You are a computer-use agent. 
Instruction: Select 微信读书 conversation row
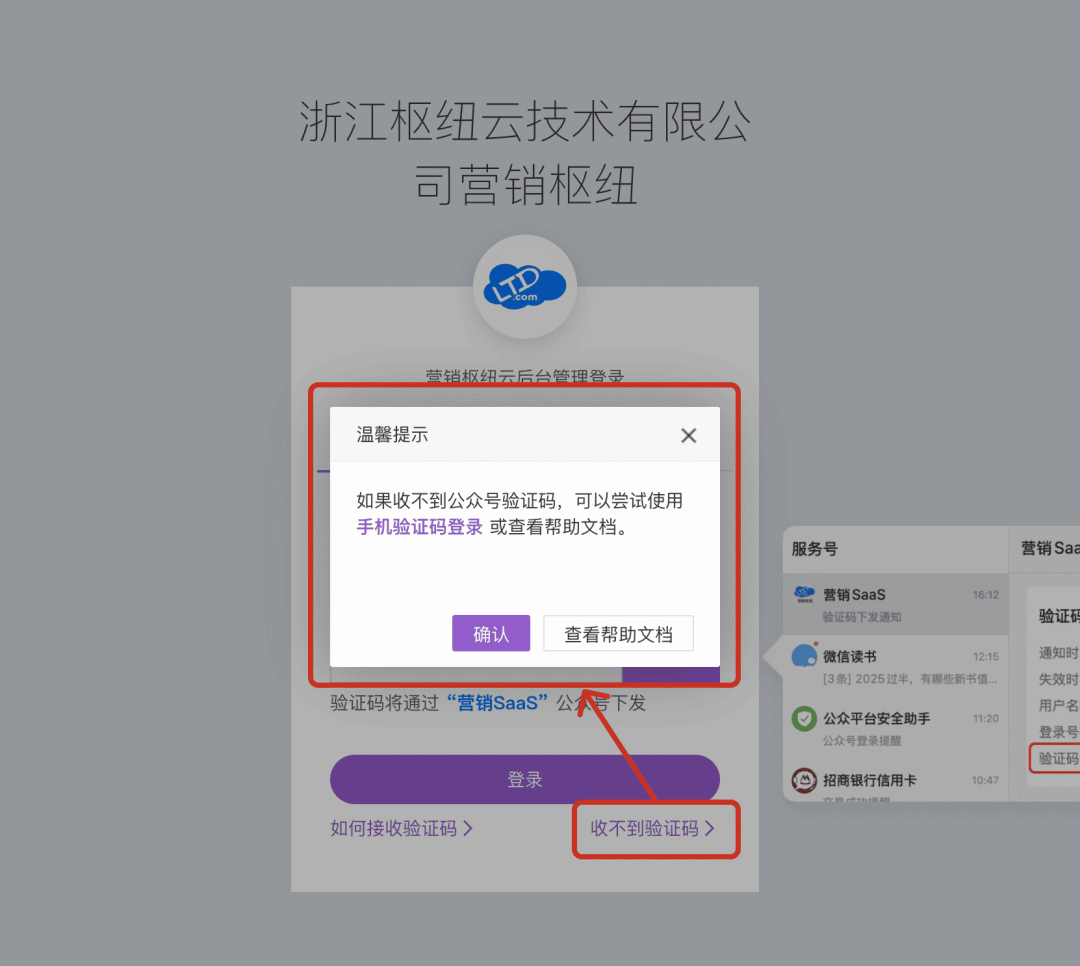coord(895,666)
